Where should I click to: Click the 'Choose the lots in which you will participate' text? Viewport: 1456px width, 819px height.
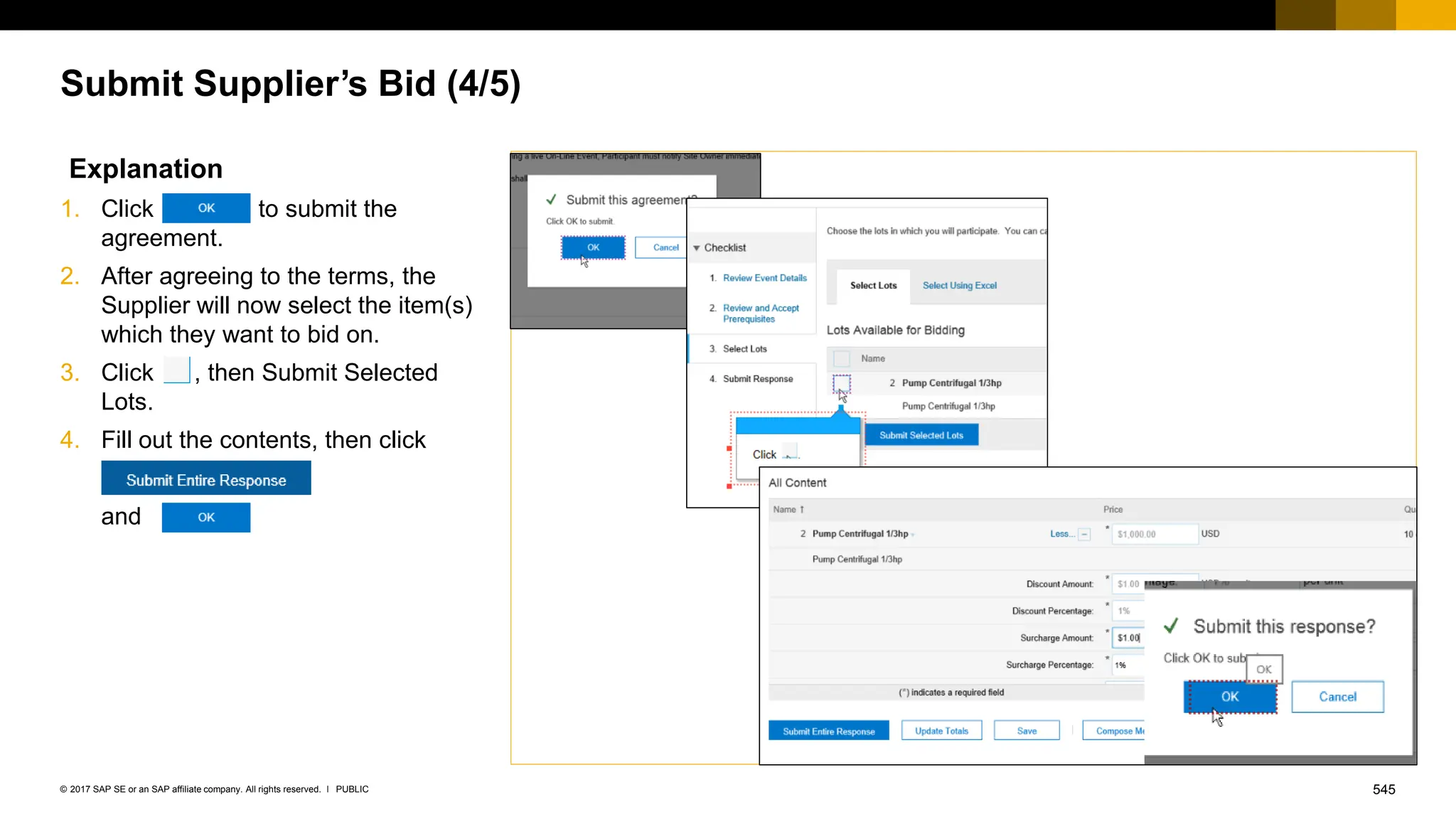(x=913, y=231)
